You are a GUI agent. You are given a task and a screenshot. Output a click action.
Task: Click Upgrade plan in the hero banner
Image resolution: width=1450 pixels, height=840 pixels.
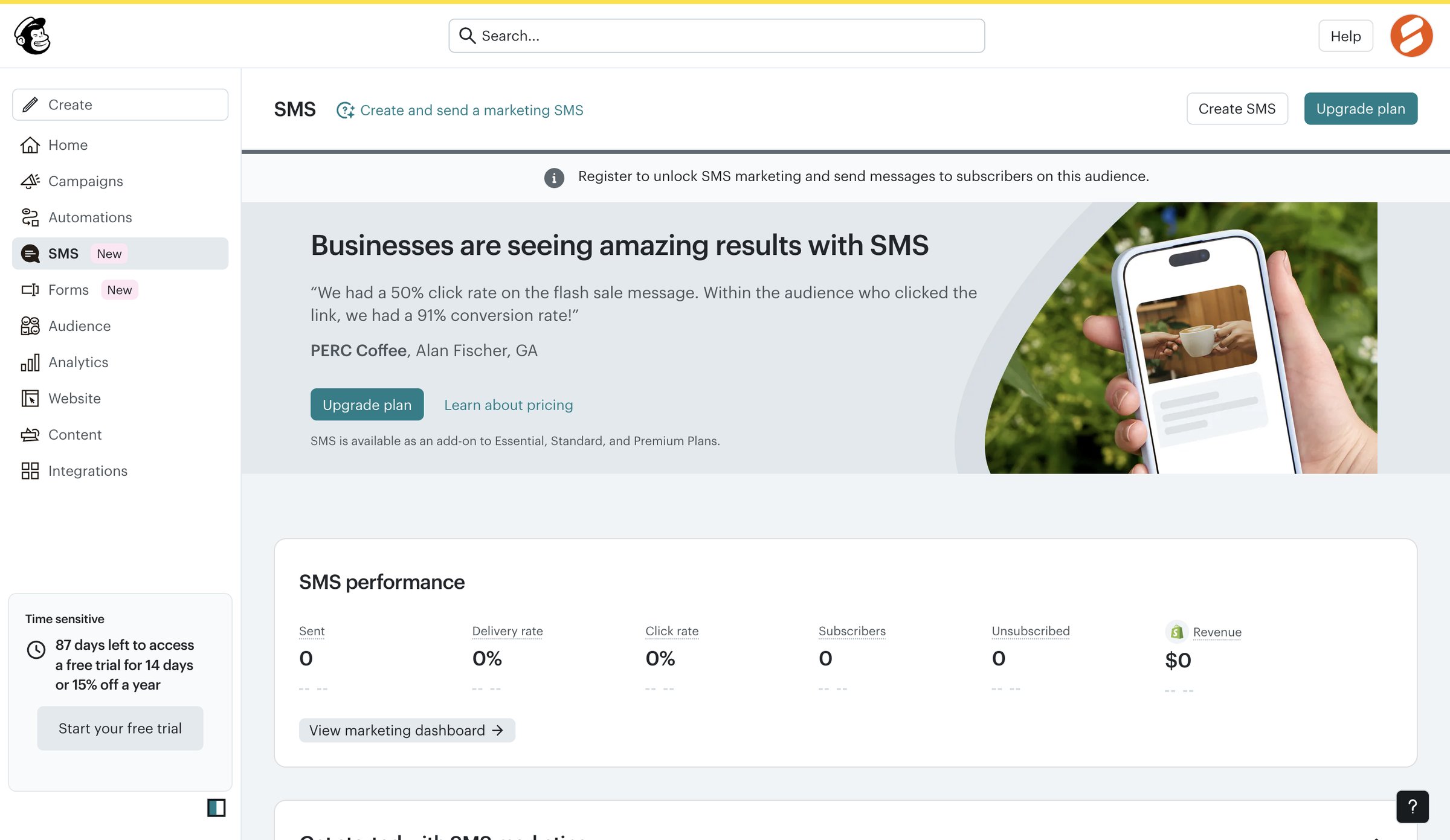pyautogui.click(x=367, y=405)
